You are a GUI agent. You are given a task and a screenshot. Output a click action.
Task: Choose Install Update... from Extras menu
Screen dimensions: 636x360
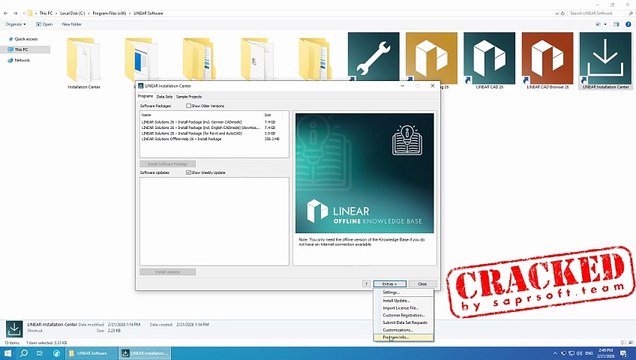(x=404, y=301)
